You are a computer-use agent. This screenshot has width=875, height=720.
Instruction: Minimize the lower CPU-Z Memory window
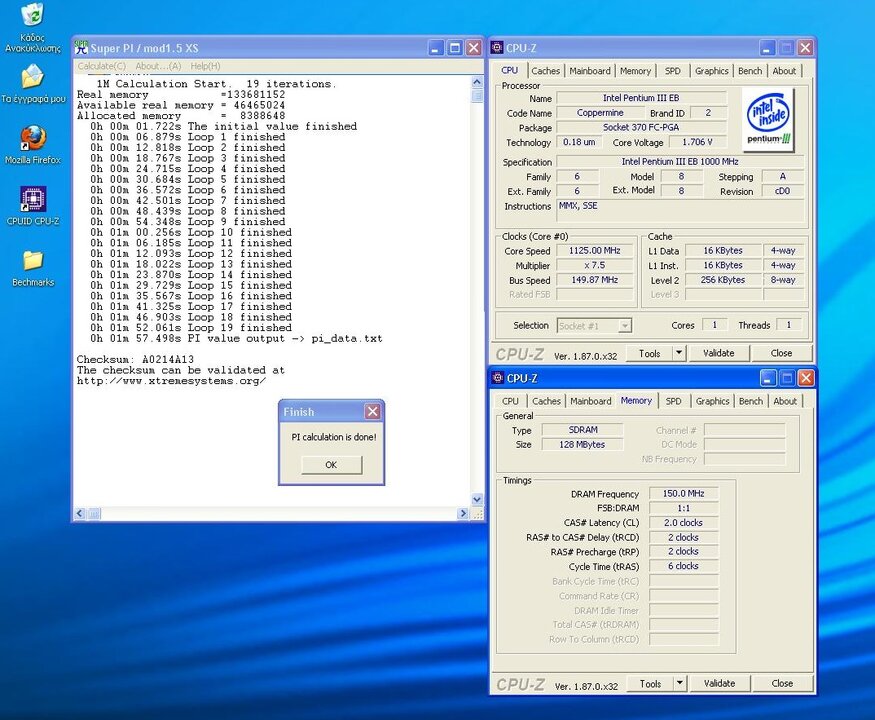(768, 378)
